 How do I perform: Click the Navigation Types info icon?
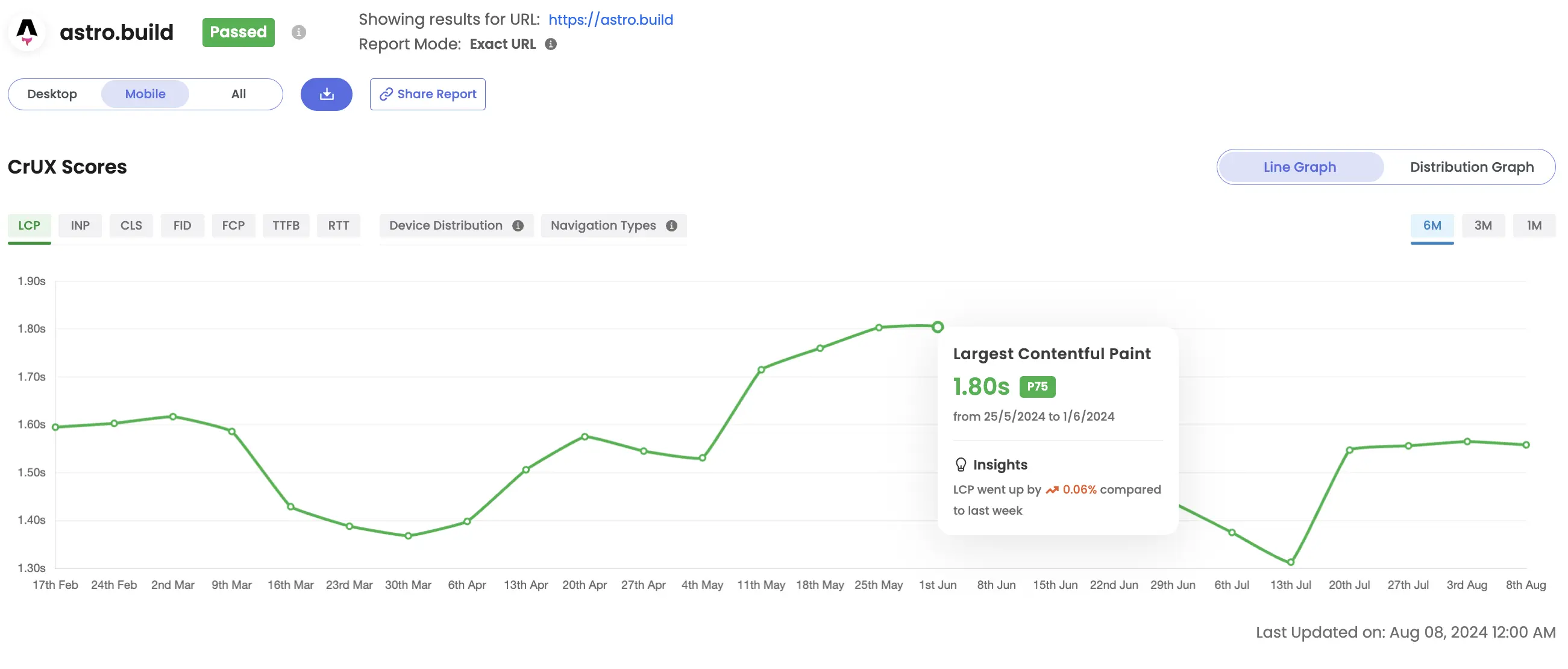(x=671, y=226)
